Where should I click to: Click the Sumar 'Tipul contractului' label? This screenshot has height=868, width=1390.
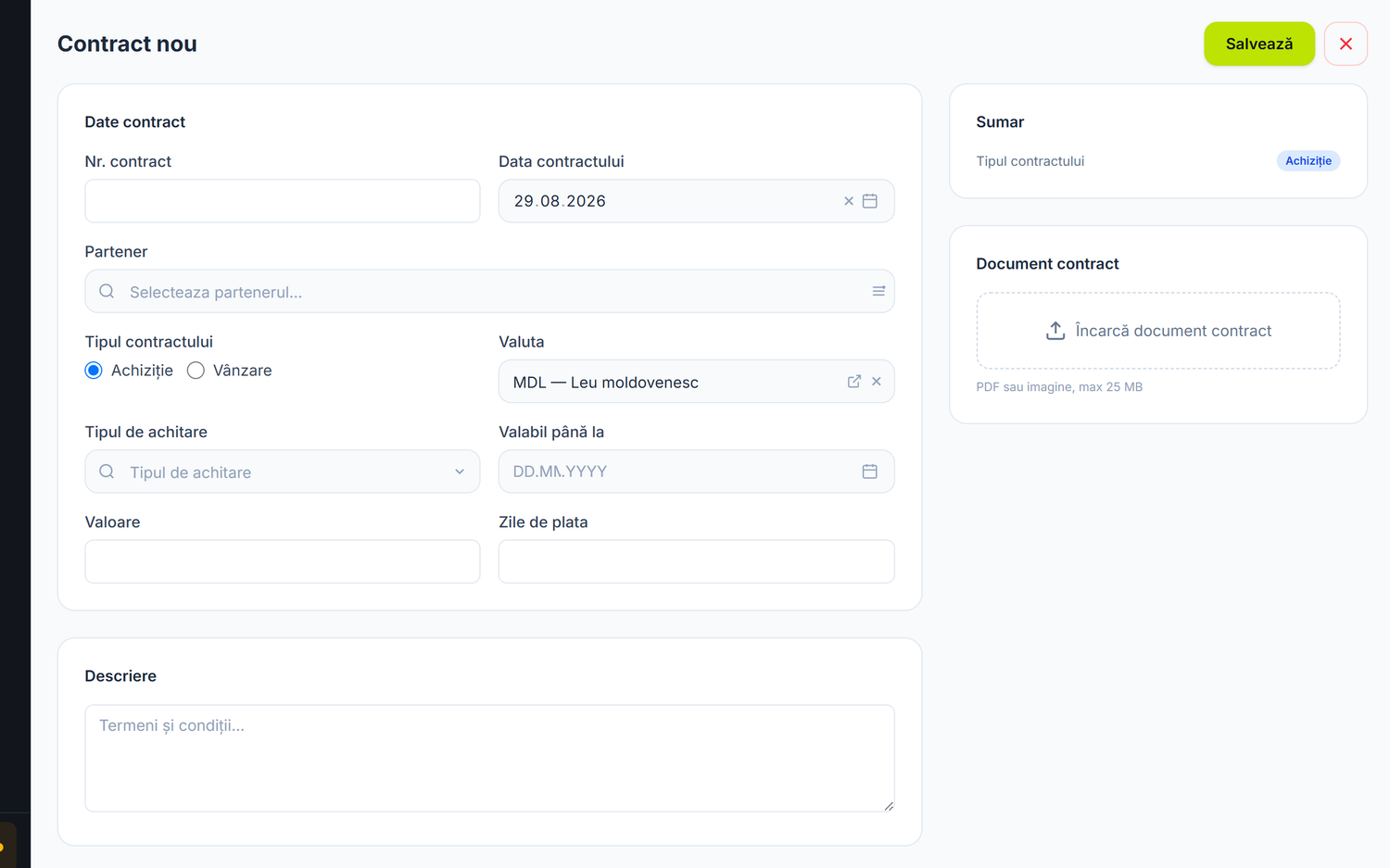[x=1030, y=161]
